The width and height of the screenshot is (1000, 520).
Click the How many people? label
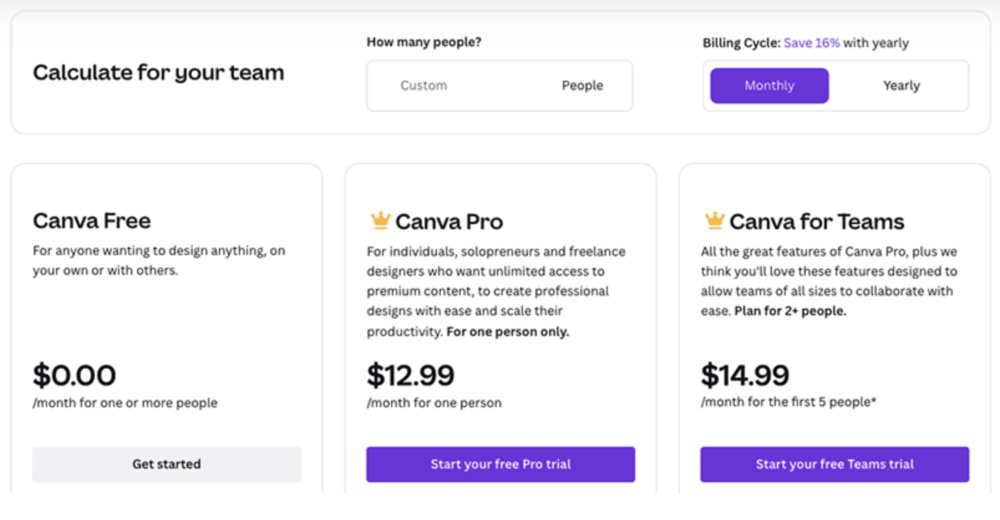coord(424,42)
